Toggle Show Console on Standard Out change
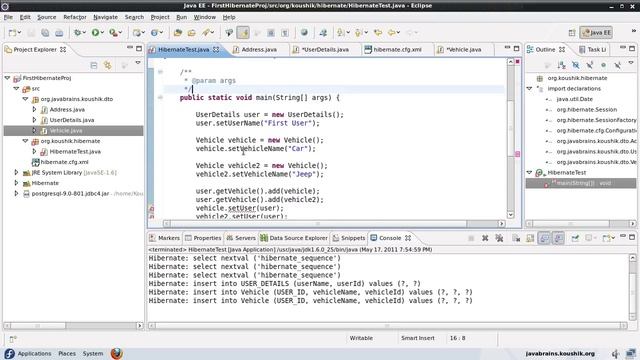This screenshot has height=360, width=640. (544, 238)
